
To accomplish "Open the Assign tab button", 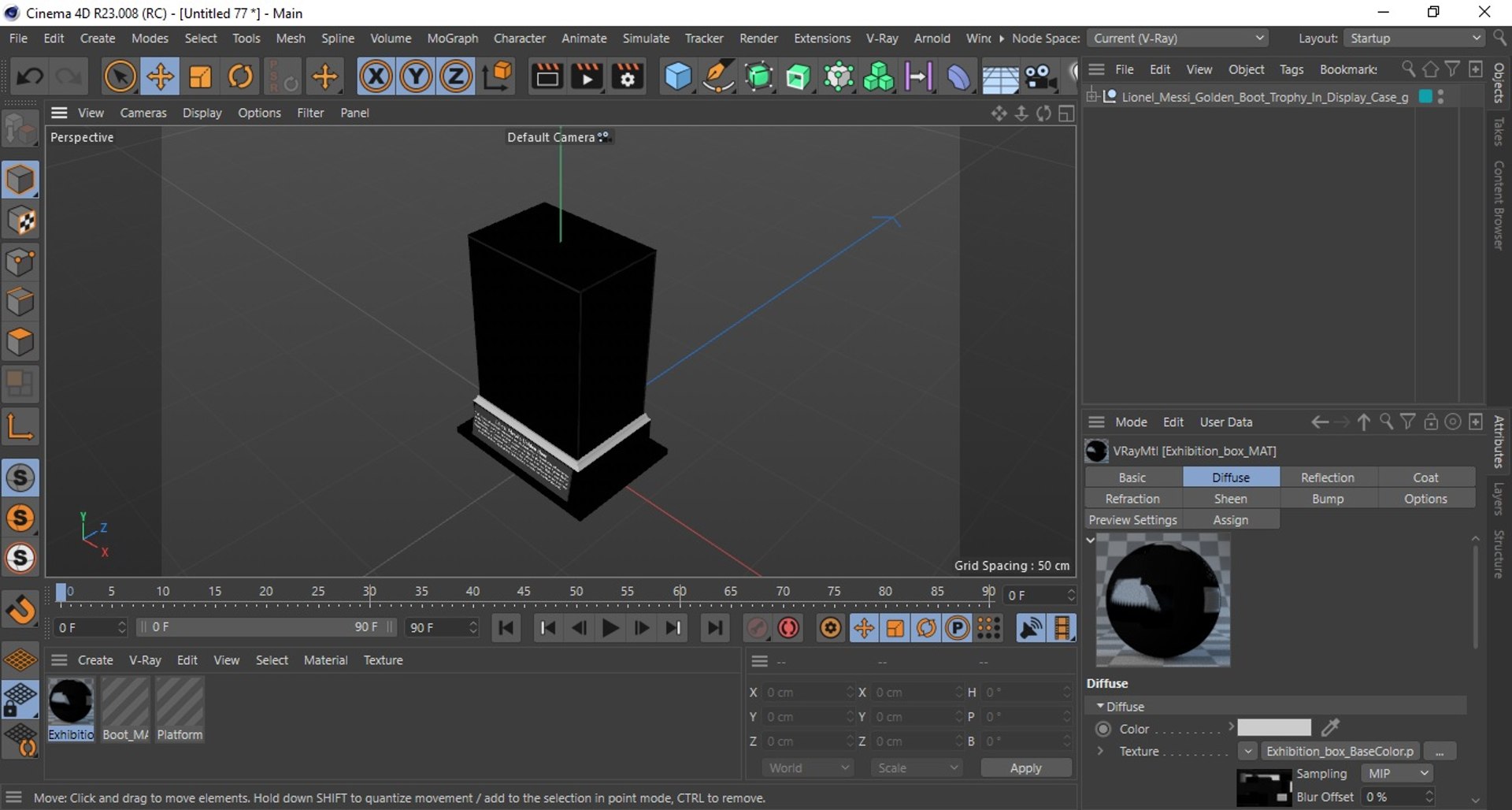I will click(x=1231, y=520).
